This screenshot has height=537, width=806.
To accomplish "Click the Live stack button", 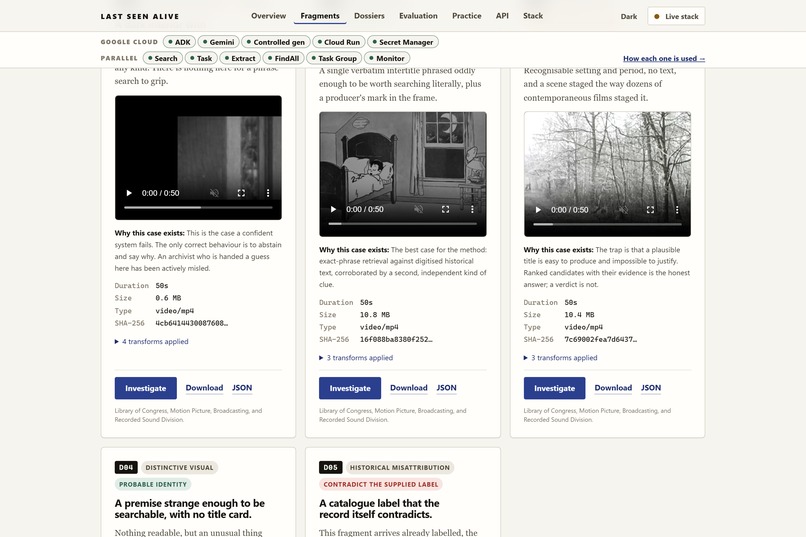I will 676,16.
